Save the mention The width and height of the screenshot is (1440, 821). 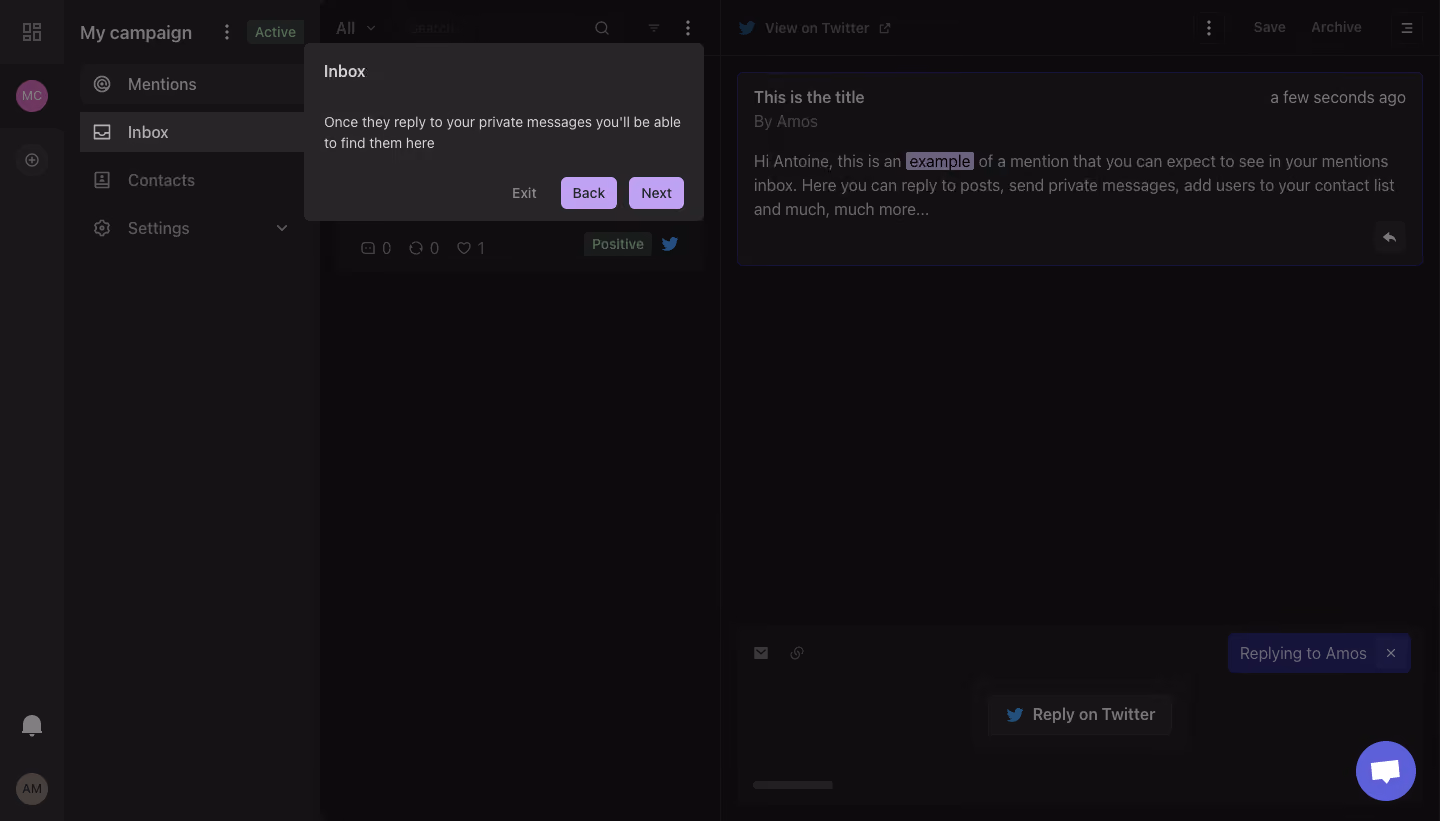pos(1270,27)
